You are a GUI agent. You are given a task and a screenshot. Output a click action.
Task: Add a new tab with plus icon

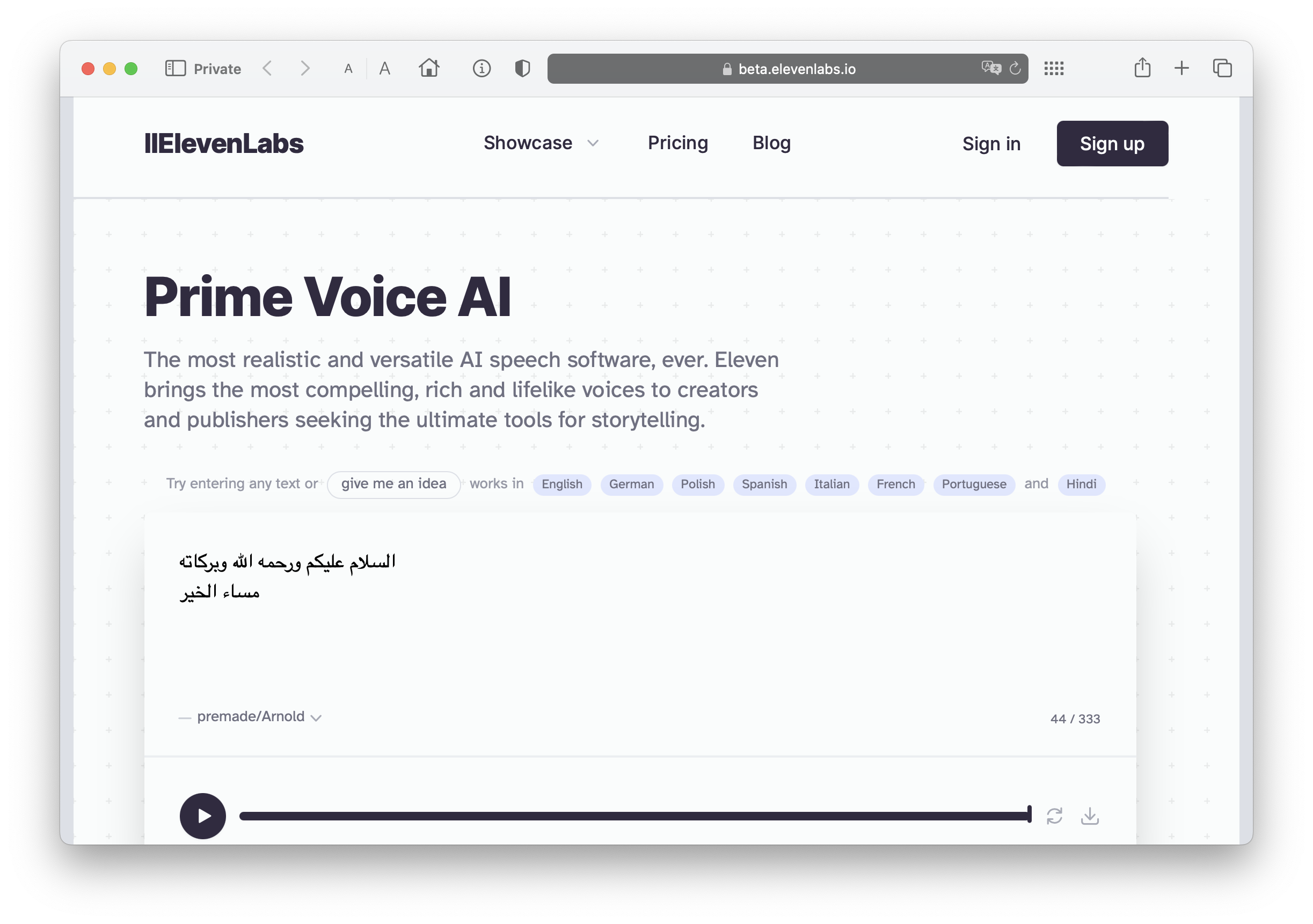pos(1181,69)
